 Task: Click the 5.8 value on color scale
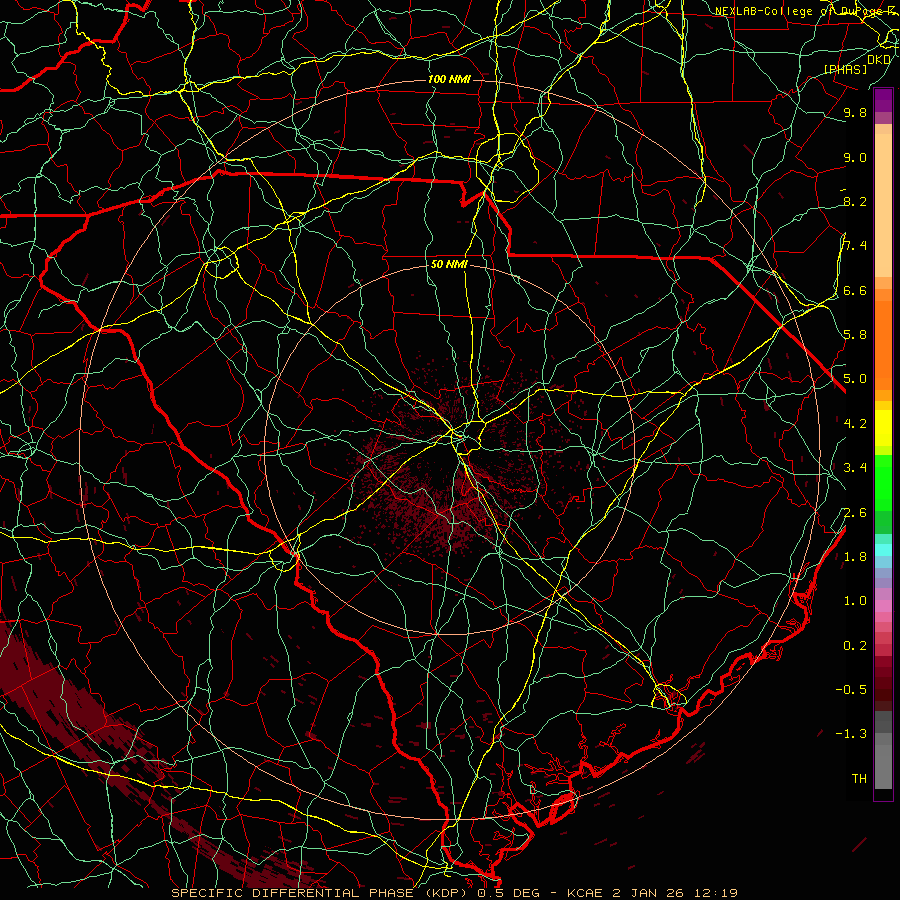(x=855, y=335)
